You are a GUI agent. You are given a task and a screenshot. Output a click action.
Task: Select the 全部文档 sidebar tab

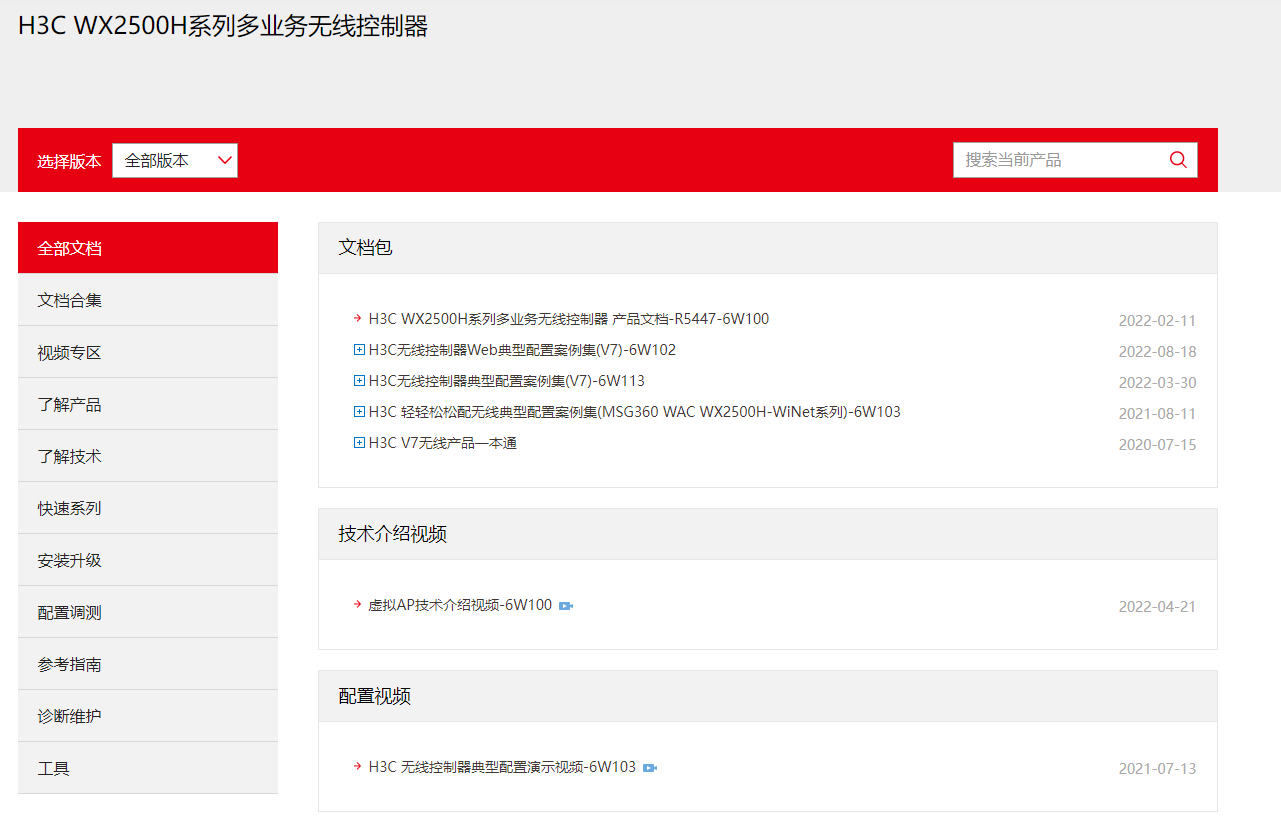pyautogui.click(x=148, y=248)
